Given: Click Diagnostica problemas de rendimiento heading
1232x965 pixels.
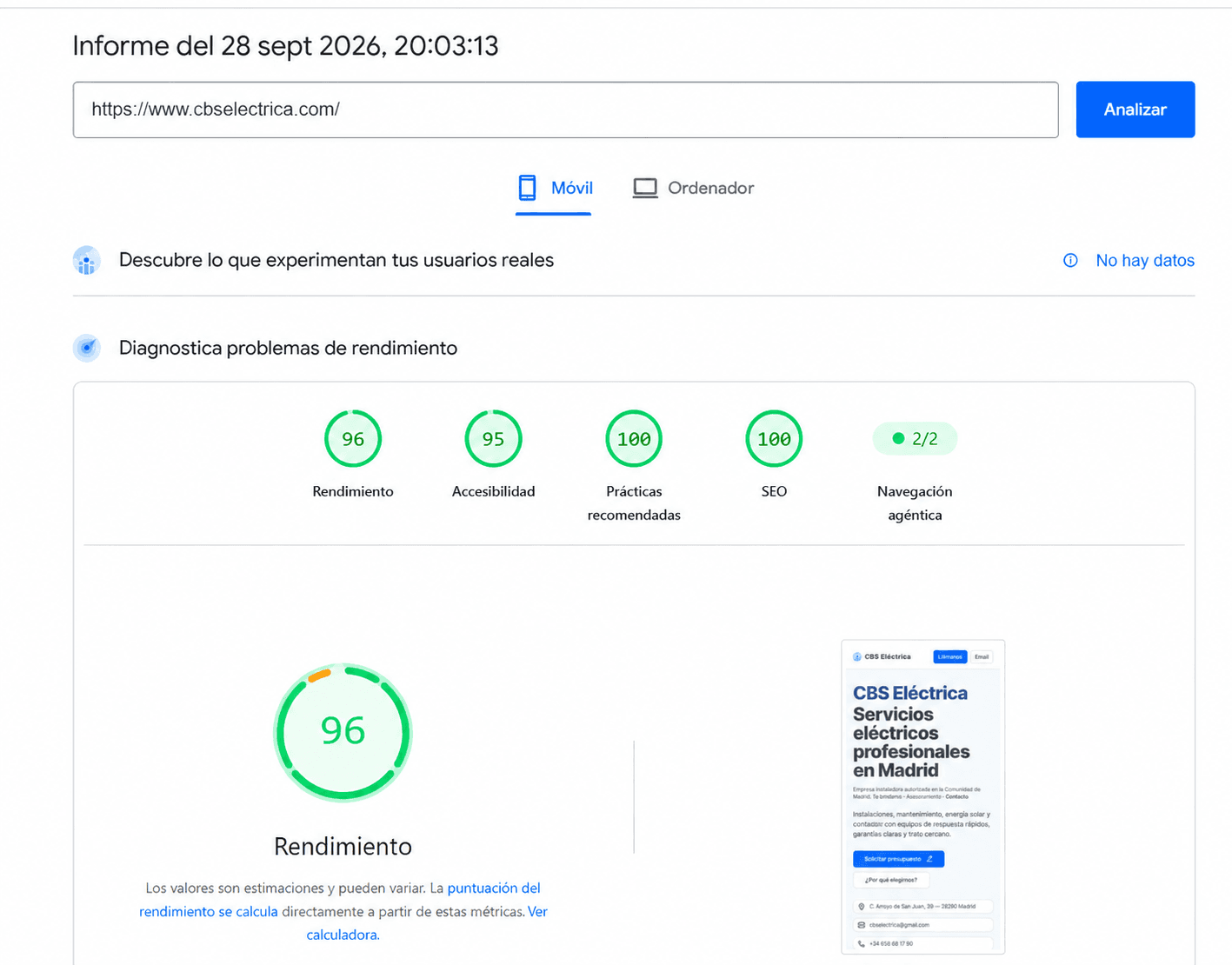Looking at the screenshot, I should pos(288,348).
